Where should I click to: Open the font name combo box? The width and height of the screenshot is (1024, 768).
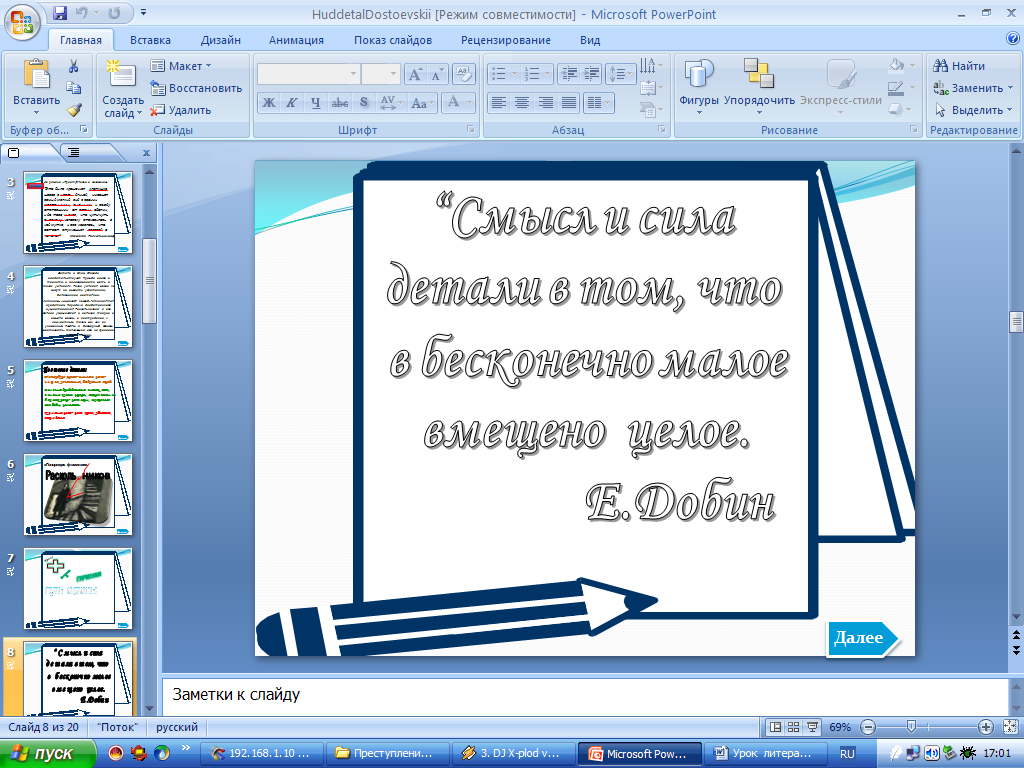pos(308,74)
